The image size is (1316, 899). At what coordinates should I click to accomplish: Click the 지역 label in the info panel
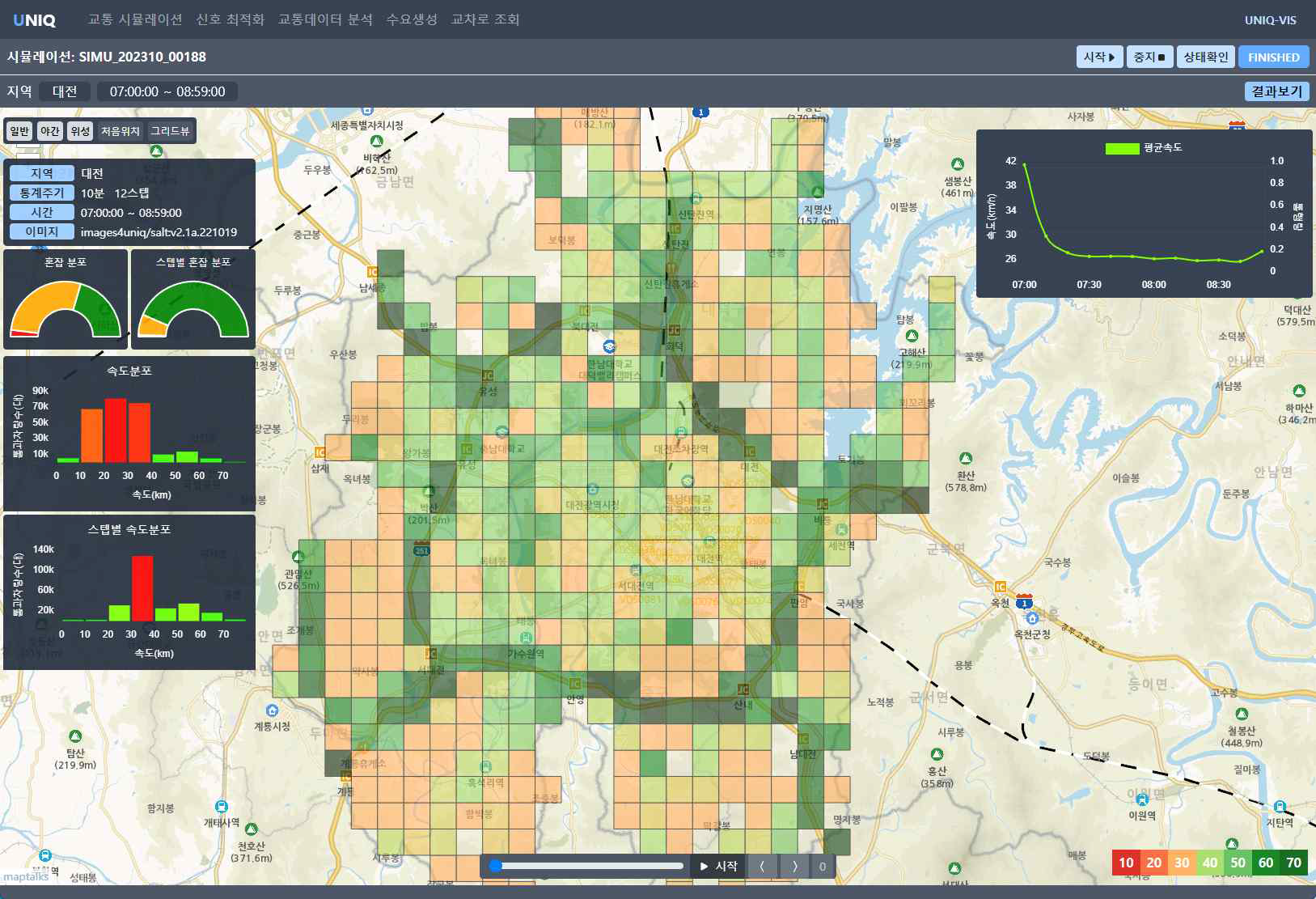[42, 173]
